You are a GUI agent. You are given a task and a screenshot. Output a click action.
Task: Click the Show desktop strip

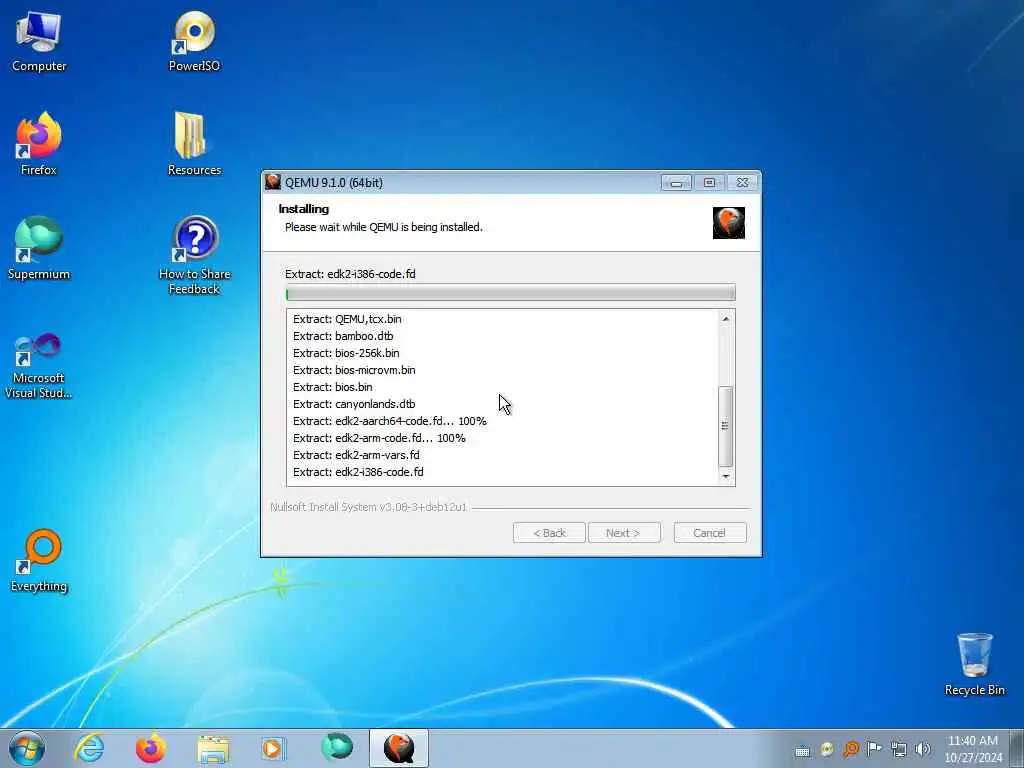click(x=1016, y=748)
